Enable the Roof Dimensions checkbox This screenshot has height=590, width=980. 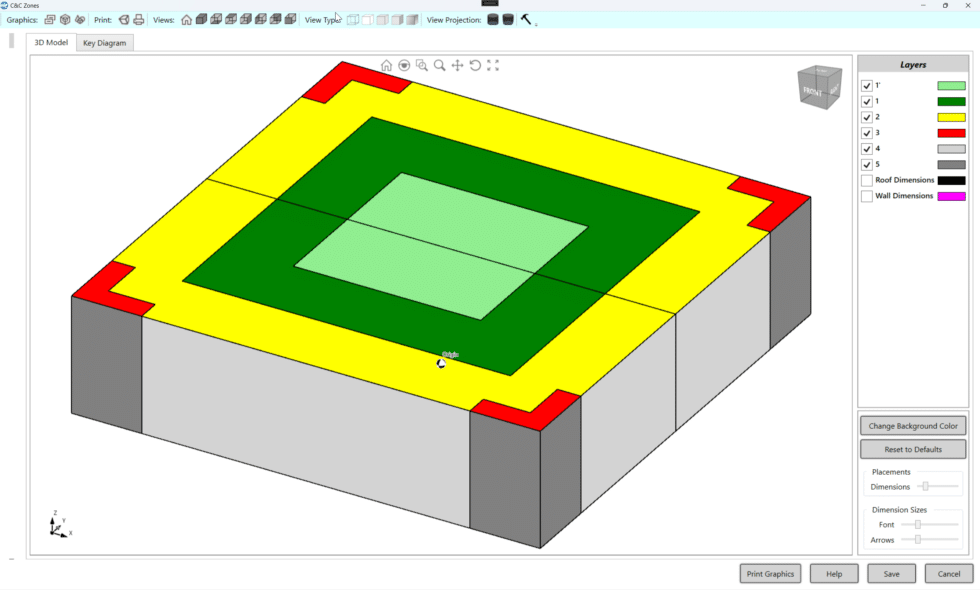click(867, 181)
